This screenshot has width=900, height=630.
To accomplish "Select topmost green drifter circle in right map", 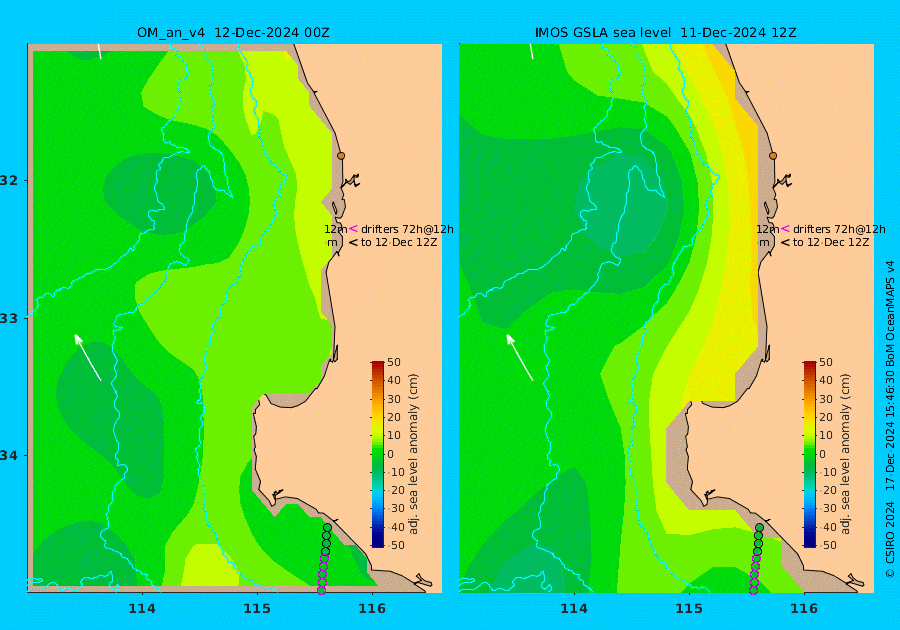I will coord(759,527).
